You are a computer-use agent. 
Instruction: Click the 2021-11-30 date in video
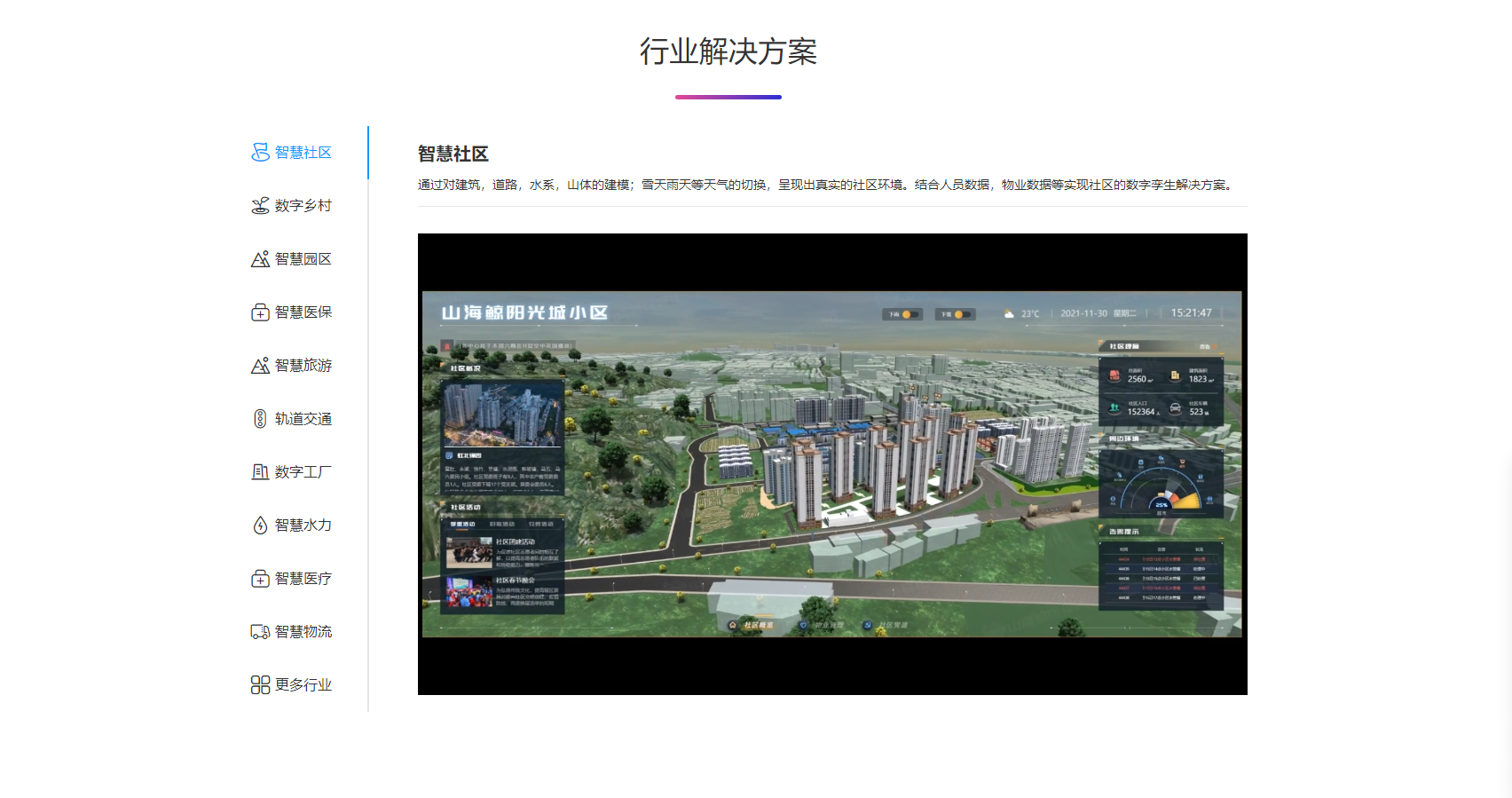click(x=1083, y=313)
